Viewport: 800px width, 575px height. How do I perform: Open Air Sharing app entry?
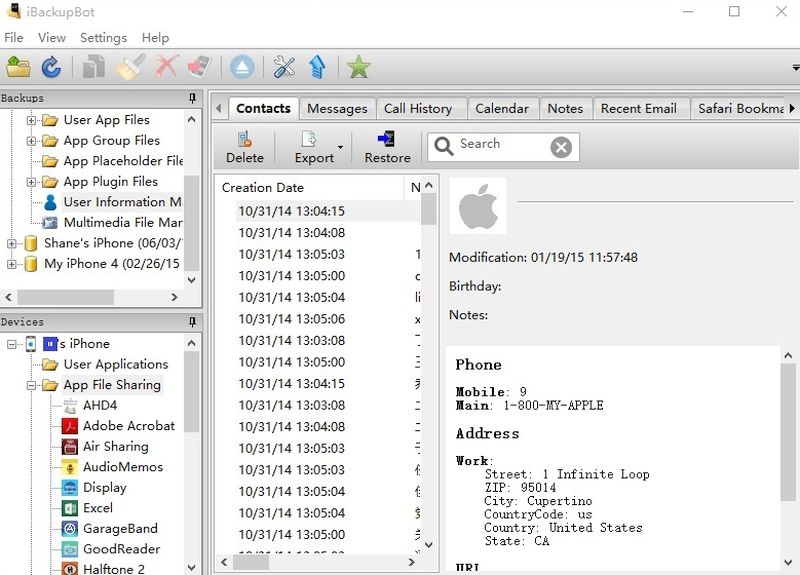106,446
